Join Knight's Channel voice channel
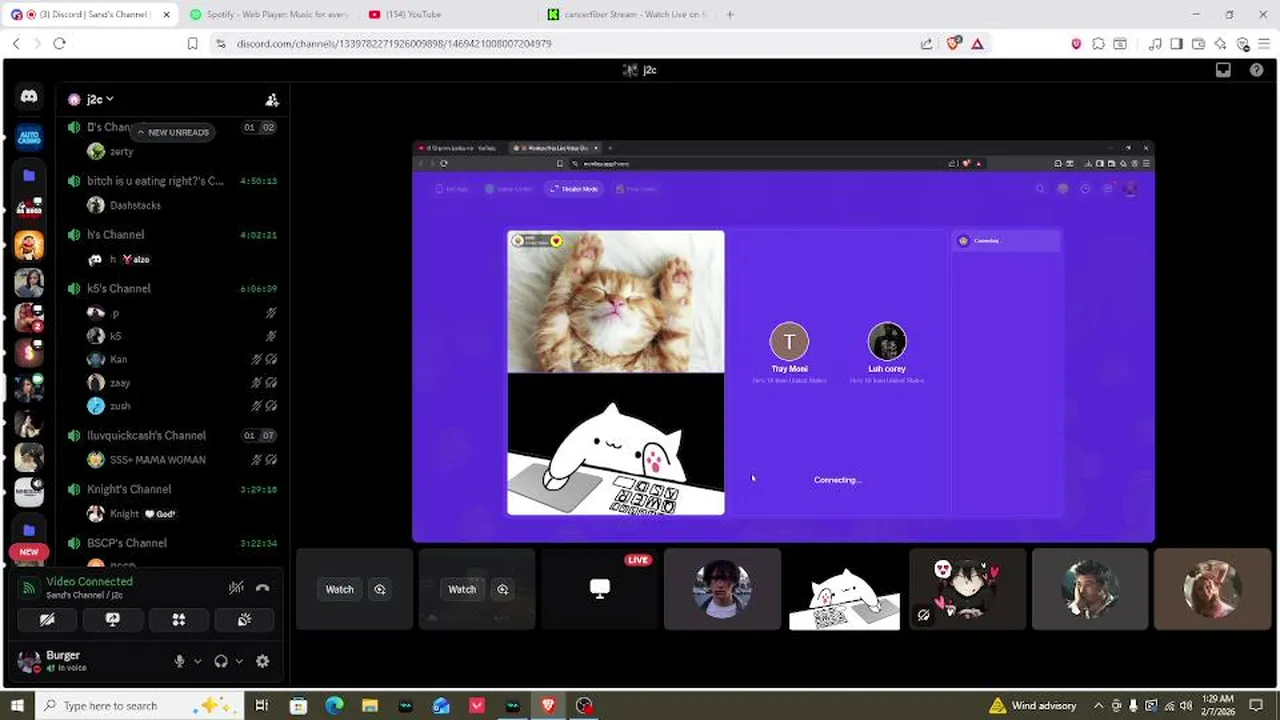Screen dimensions: 1280x720 (172, 490)
